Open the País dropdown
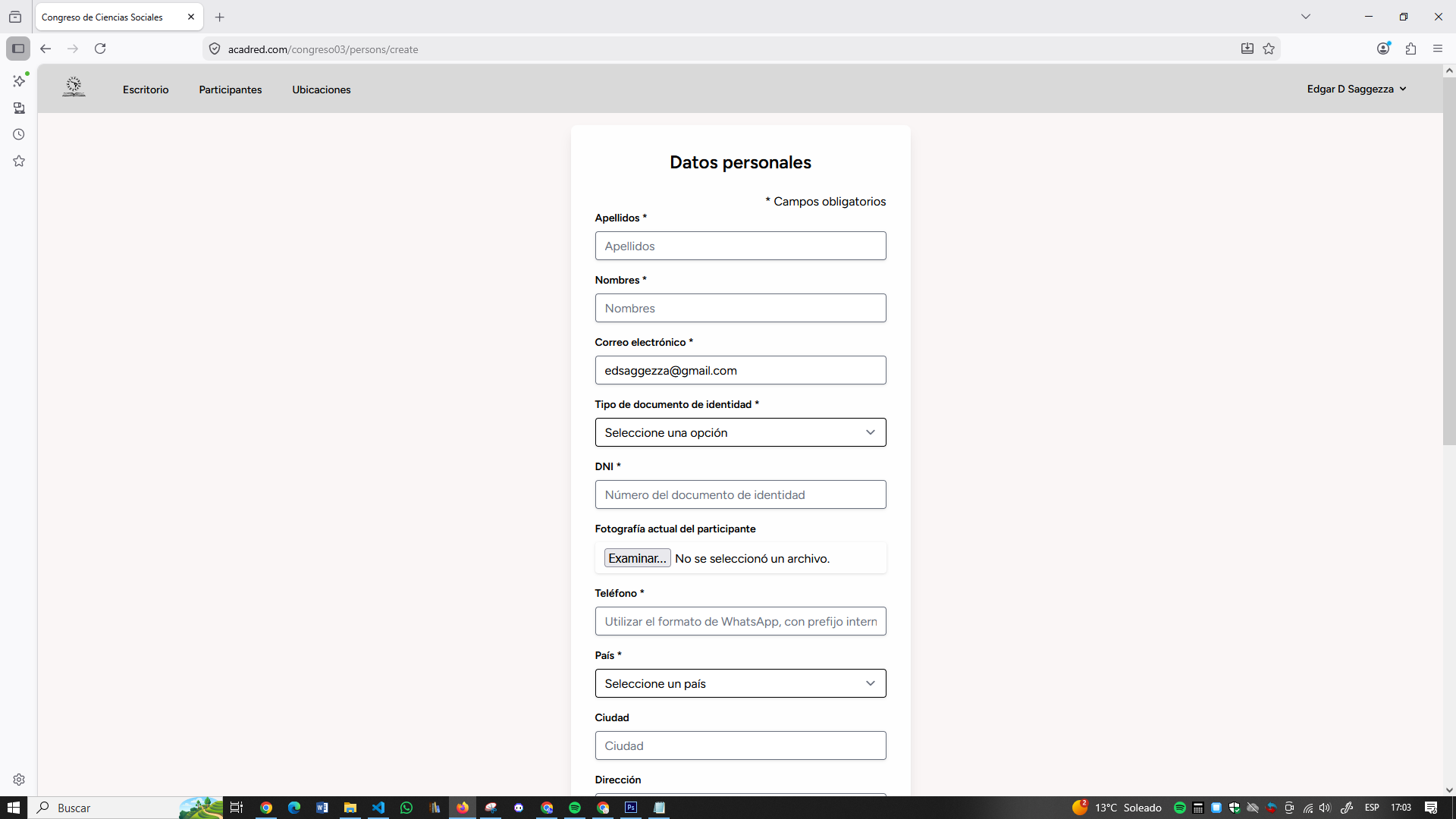 [740, 683]
